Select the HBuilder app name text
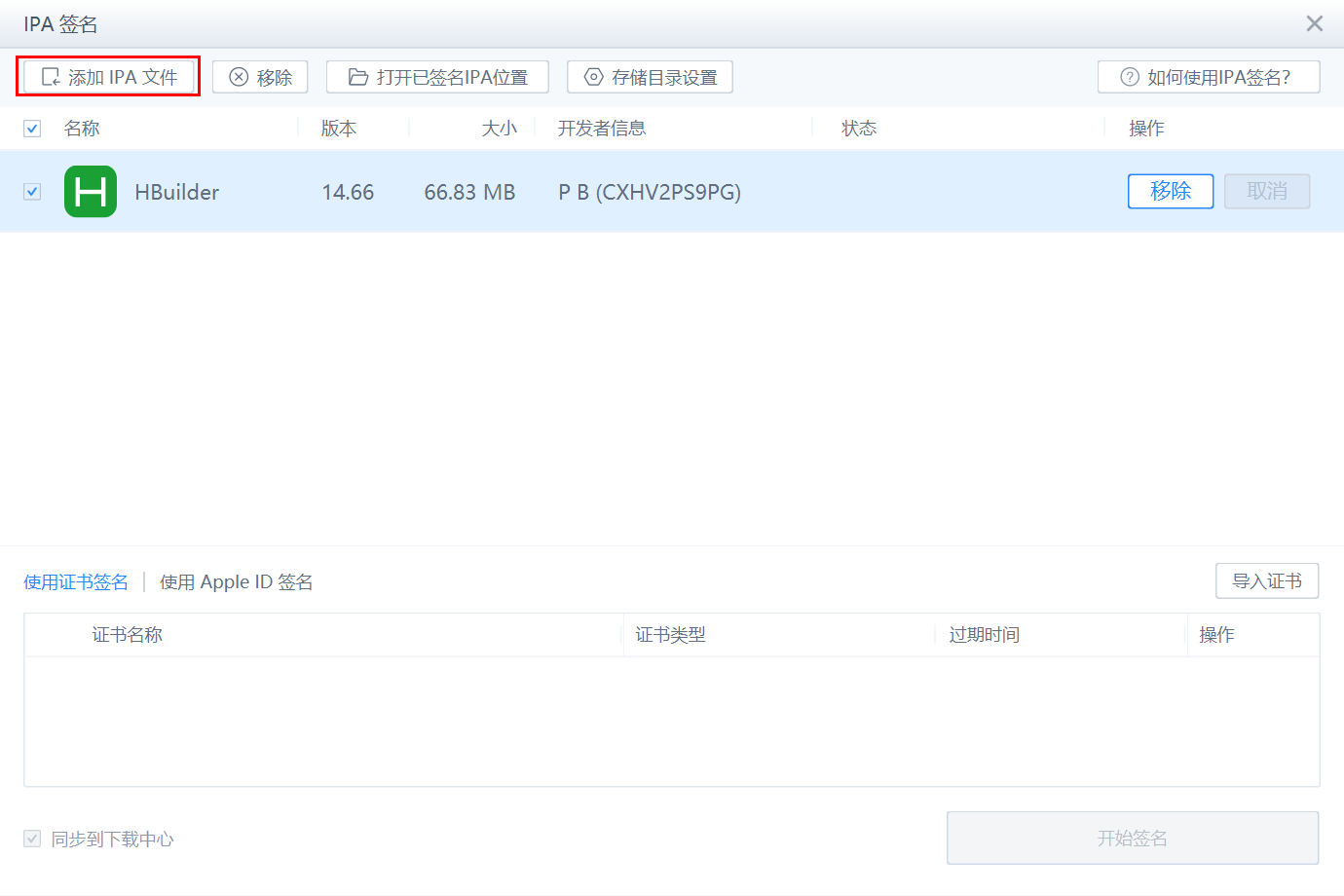1344x896 pixels. tap(177, 192)
